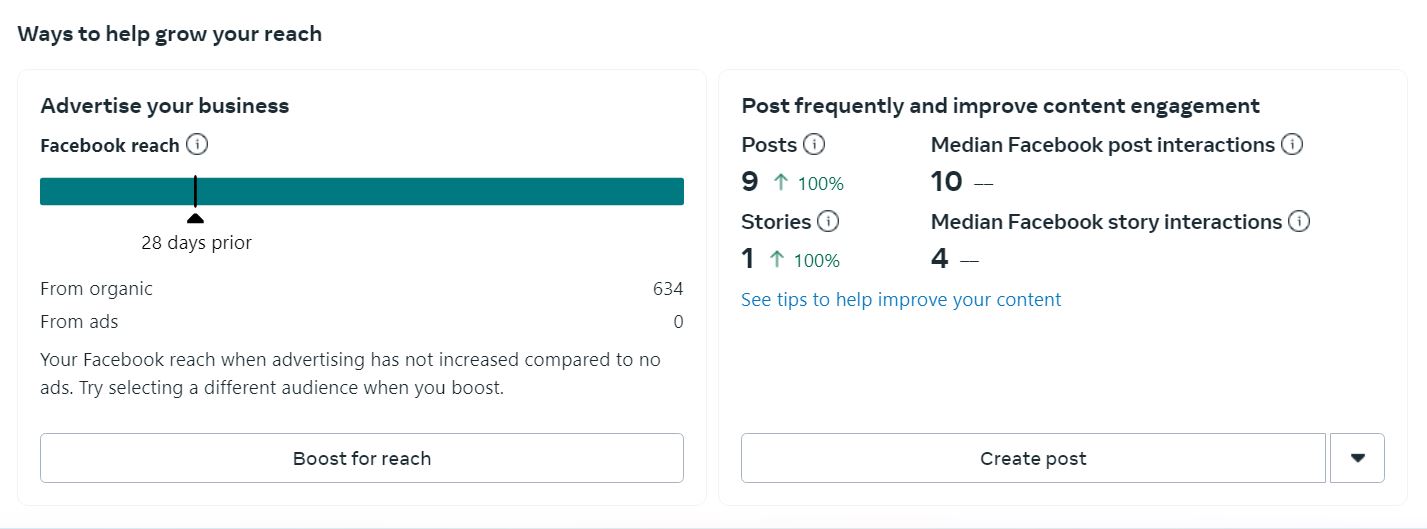Expand the dropdown arrow beside Create post
Screen dimensions: 1427x529
(1357, 458)
